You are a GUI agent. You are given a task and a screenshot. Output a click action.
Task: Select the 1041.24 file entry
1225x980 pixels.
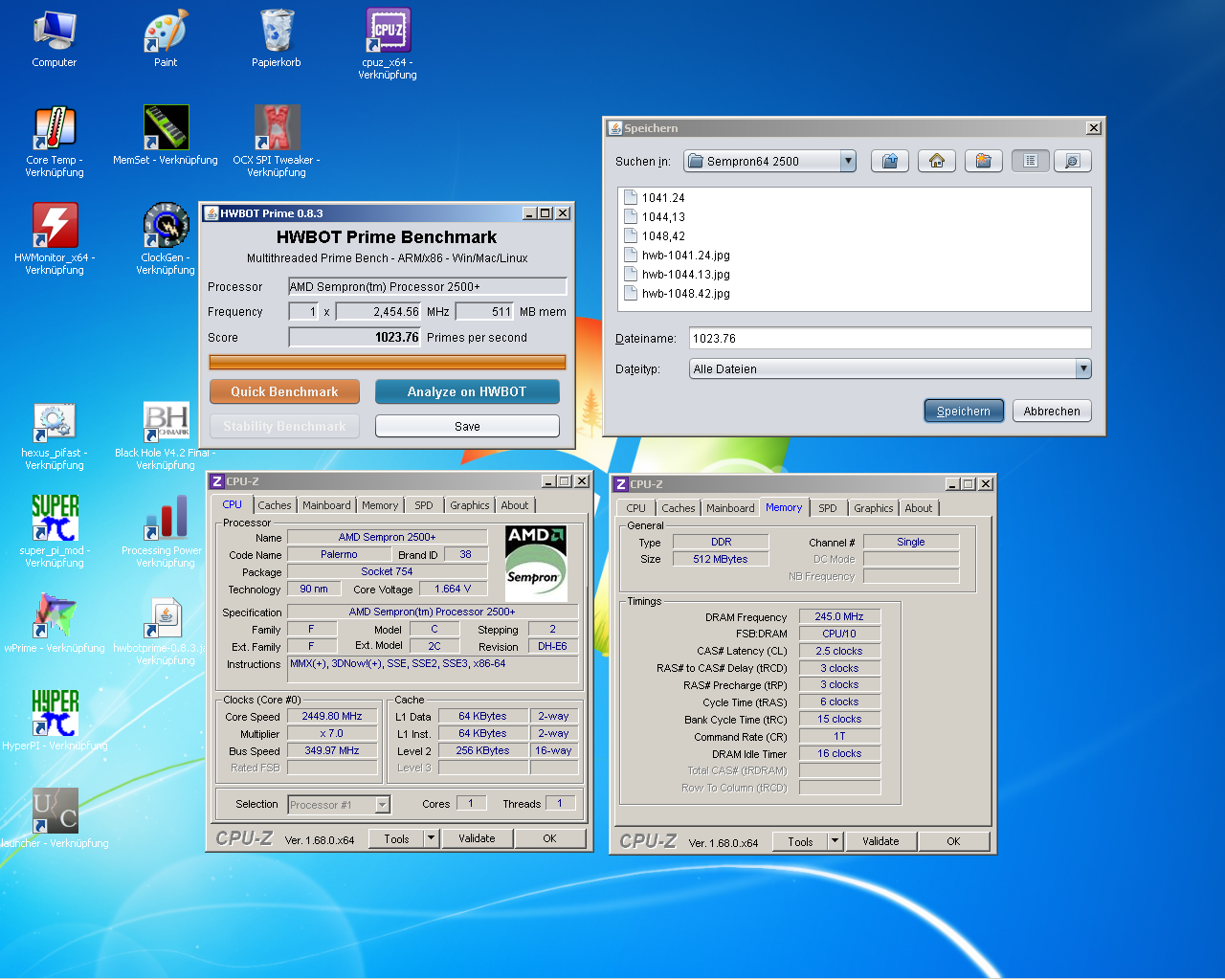(x=655, y=198)
